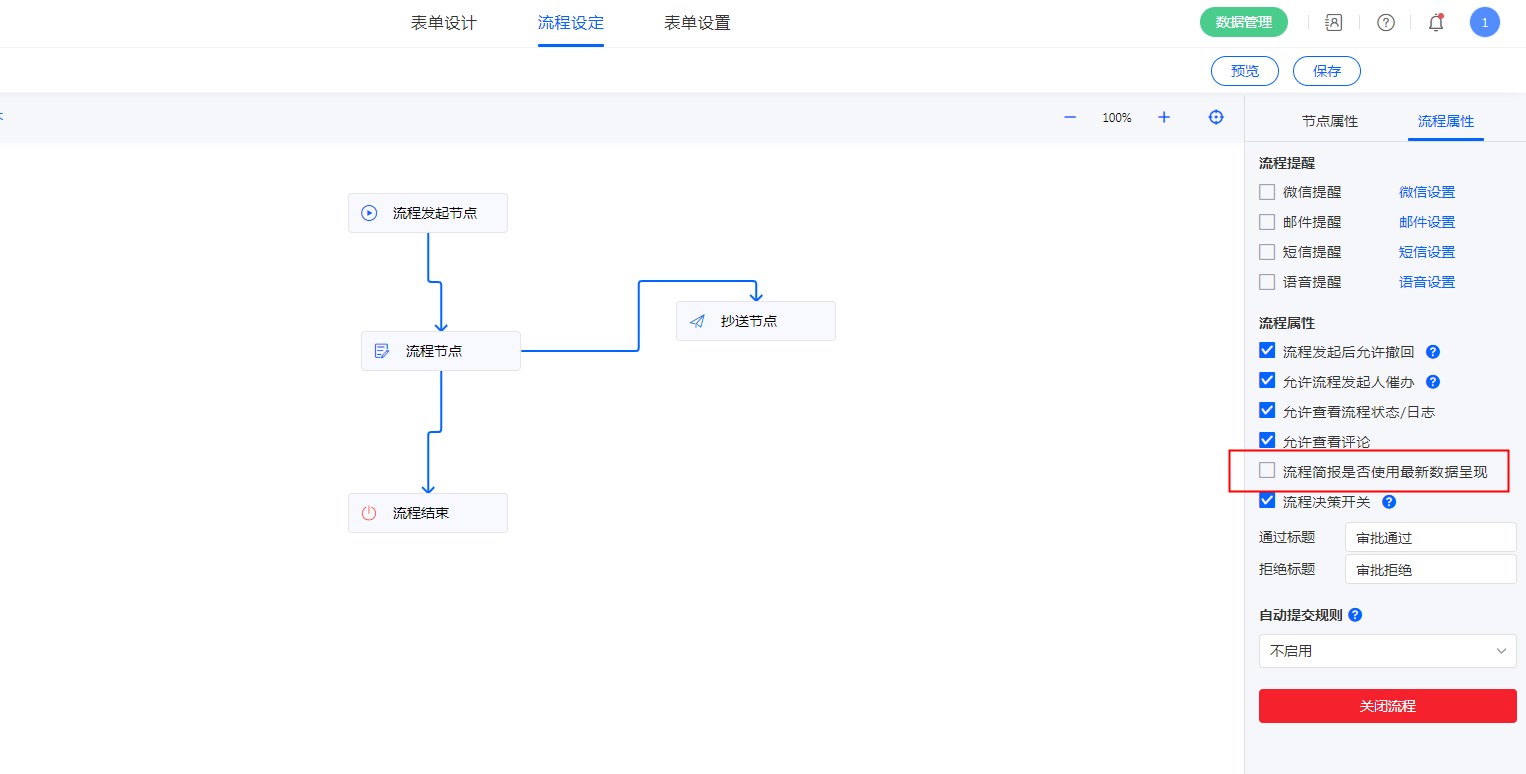Click the 保存 button
The height and width of the screenshot is (774, 1526).
point(1326,71)
